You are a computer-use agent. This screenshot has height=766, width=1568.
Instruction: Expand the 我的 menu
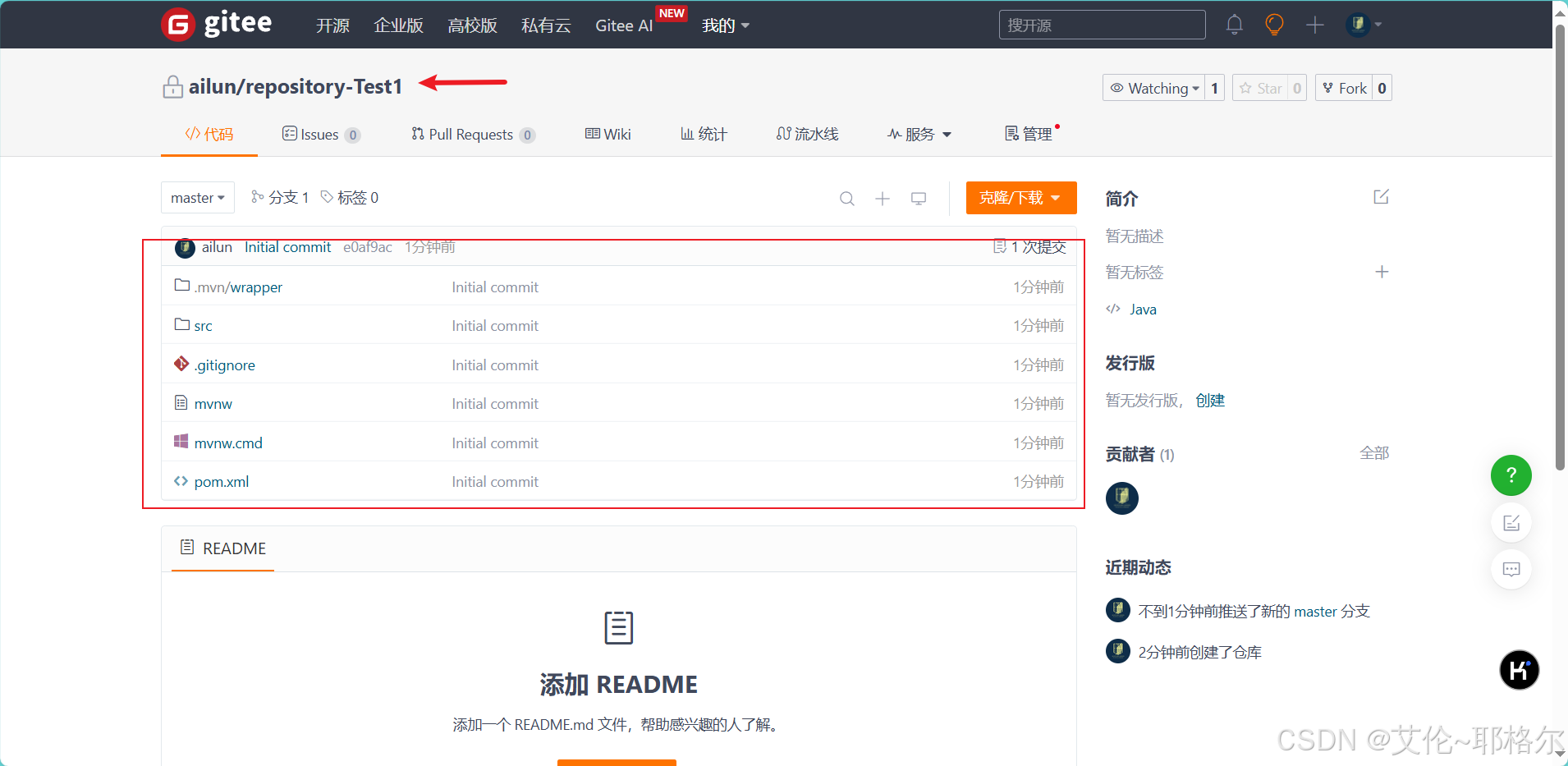coord(726,25)
